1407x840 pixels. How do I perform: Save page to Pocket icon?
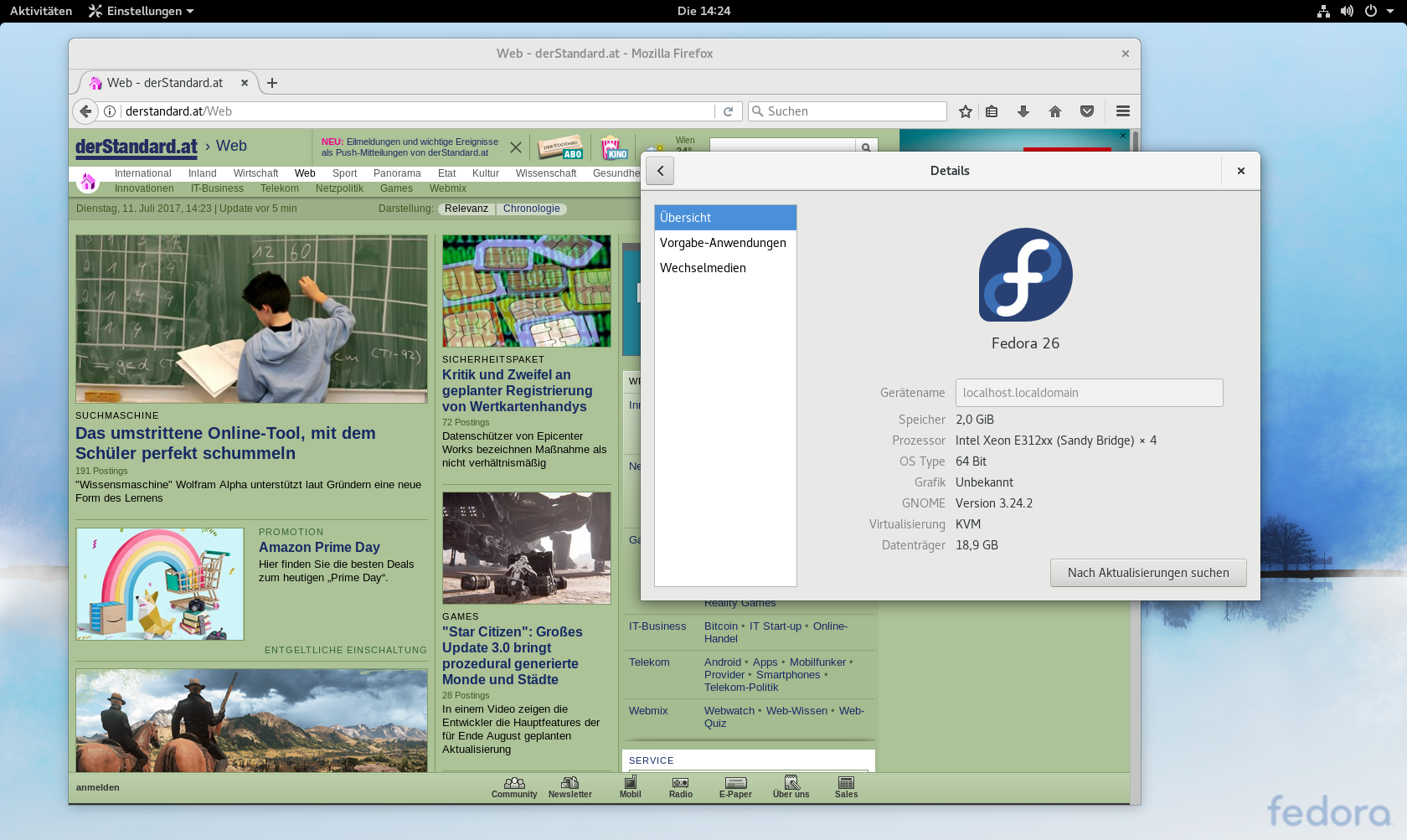1087,111
